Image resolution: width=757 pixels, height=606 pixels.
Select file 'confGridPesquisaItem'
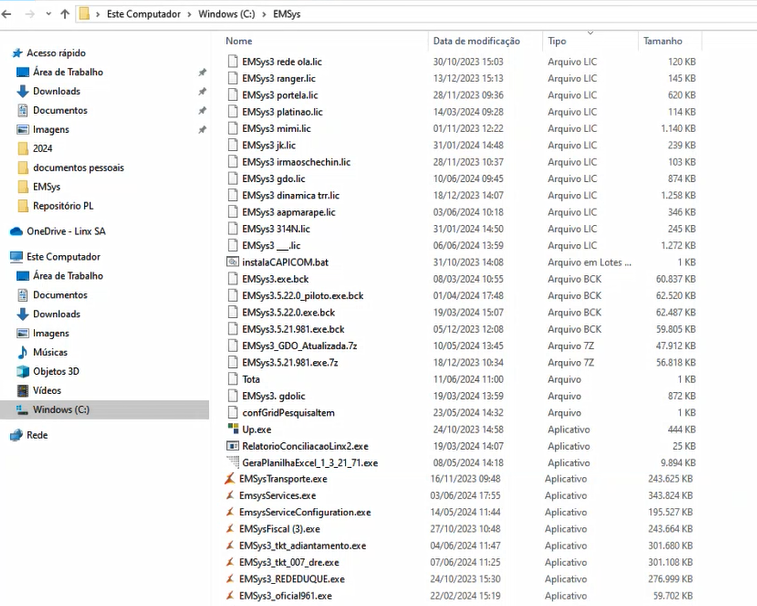(x=288, y=413)
